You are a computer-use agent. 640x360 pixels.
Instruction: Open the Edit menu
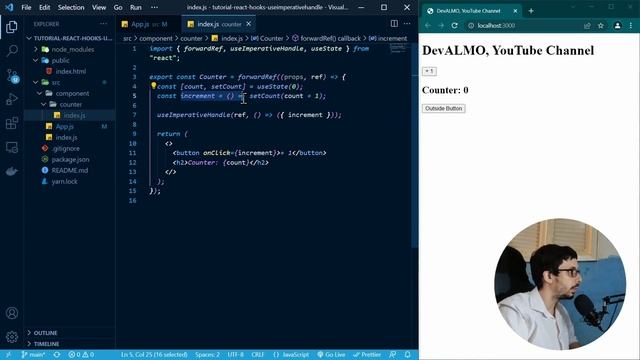coord(44,7)
